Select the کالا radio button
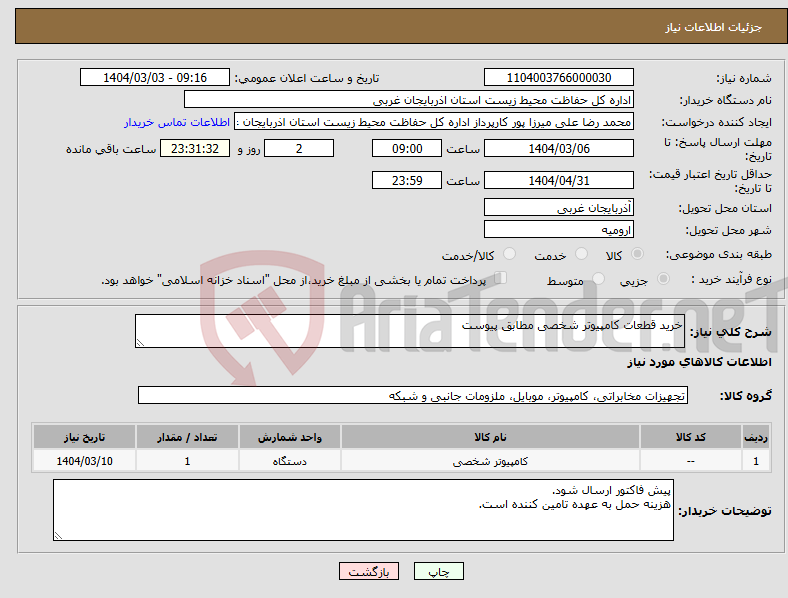788x598 pixels. [x=637, y=254]
